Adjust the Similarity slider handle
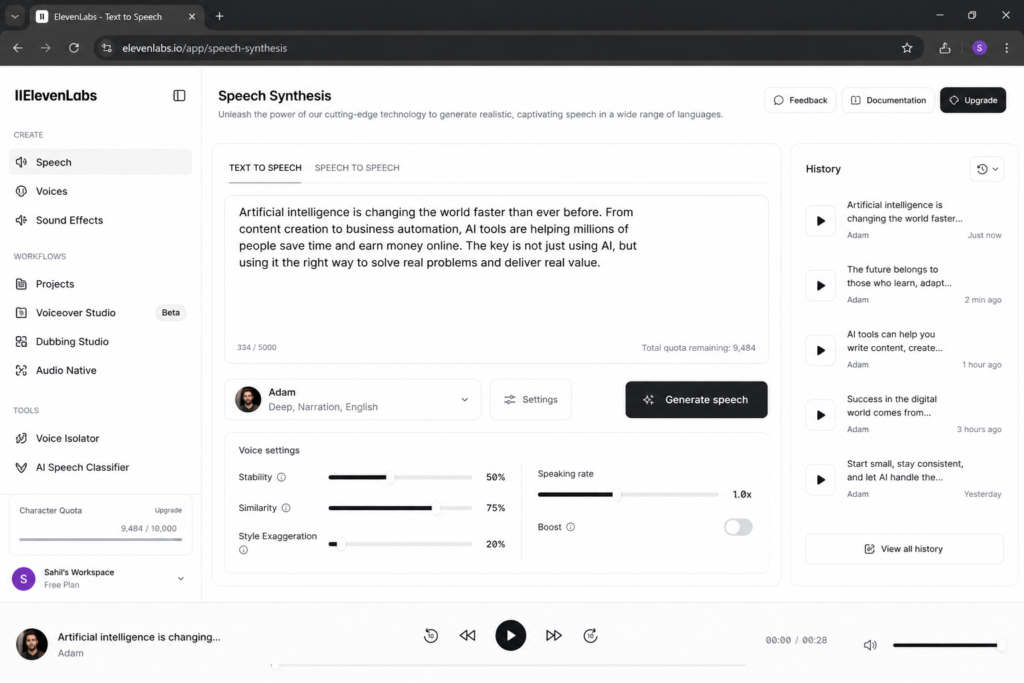1024x683 pixels. 436,508
